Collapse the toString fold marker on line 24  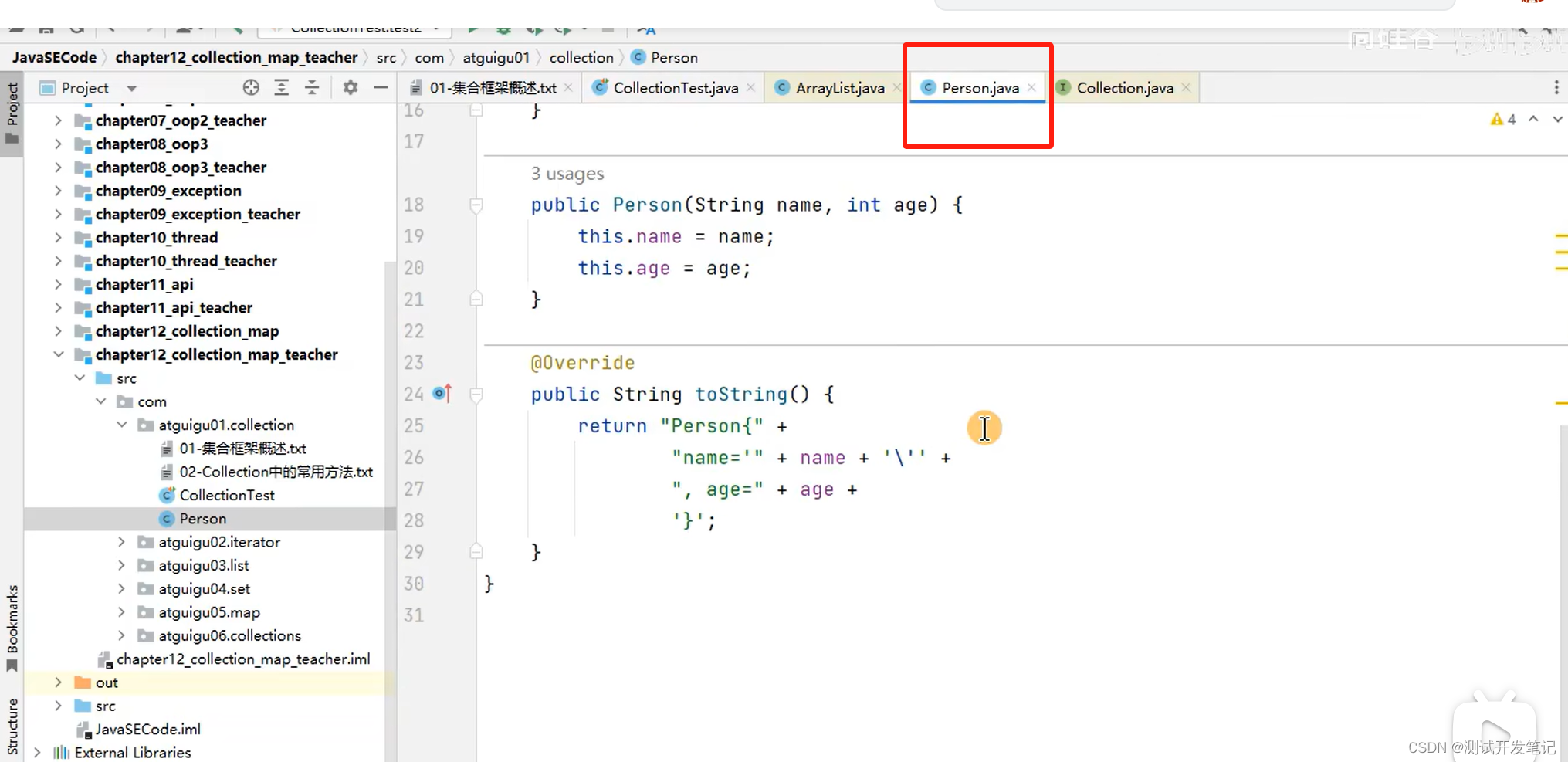[476, 395]
